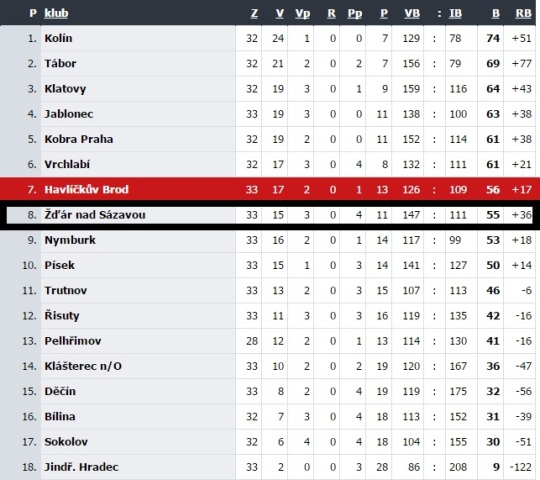Image resolution: width=540 pixels, height=480 pixels.
Task: Select the Jindř. Hradec last-place row
Action: pyautogui.click(x=268, y=467)
